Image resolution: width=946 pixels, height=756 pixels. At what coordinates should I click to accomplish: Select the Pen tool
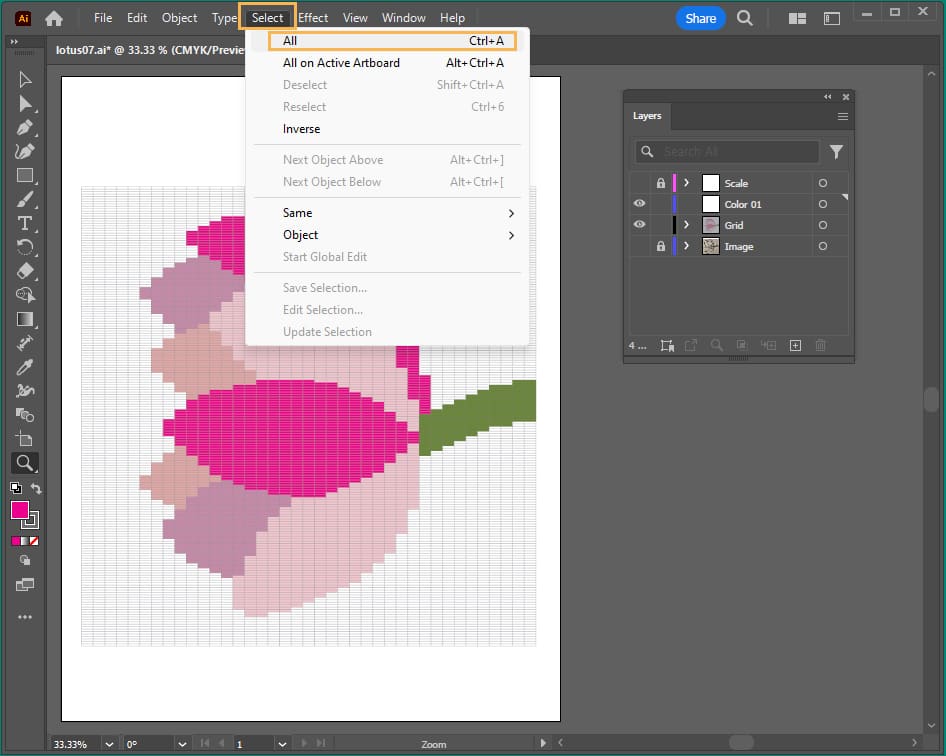25,127
